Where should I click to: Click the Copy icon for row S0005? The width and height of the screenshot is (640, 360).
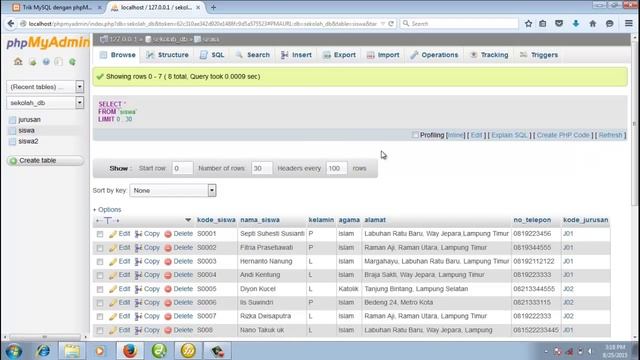tap(138, 289)
